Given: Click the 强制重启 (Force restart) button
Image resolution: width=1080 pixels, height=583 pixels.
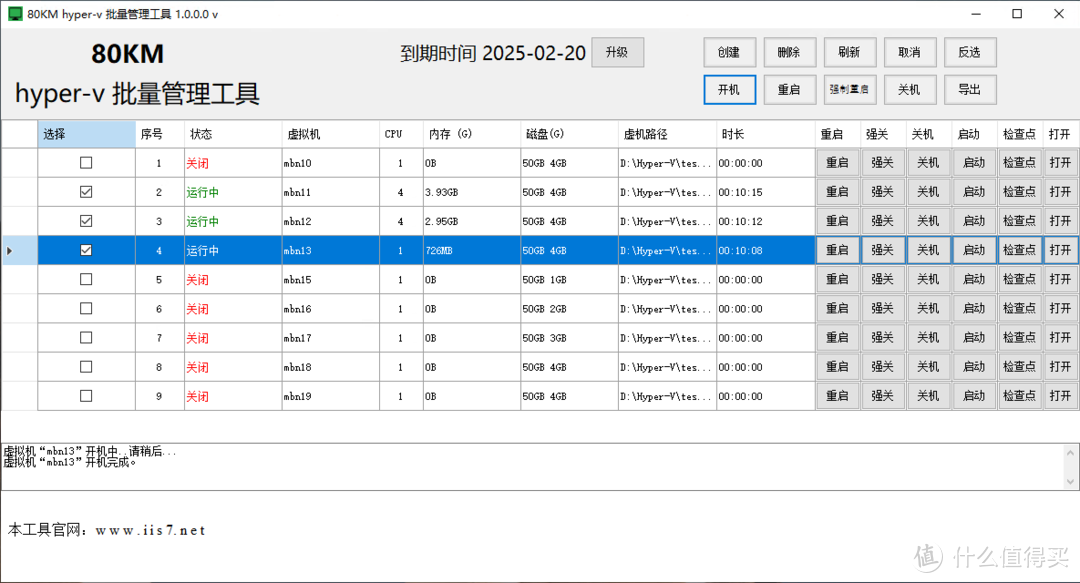Looking at the screenshot, I should (x=850, y=89).
